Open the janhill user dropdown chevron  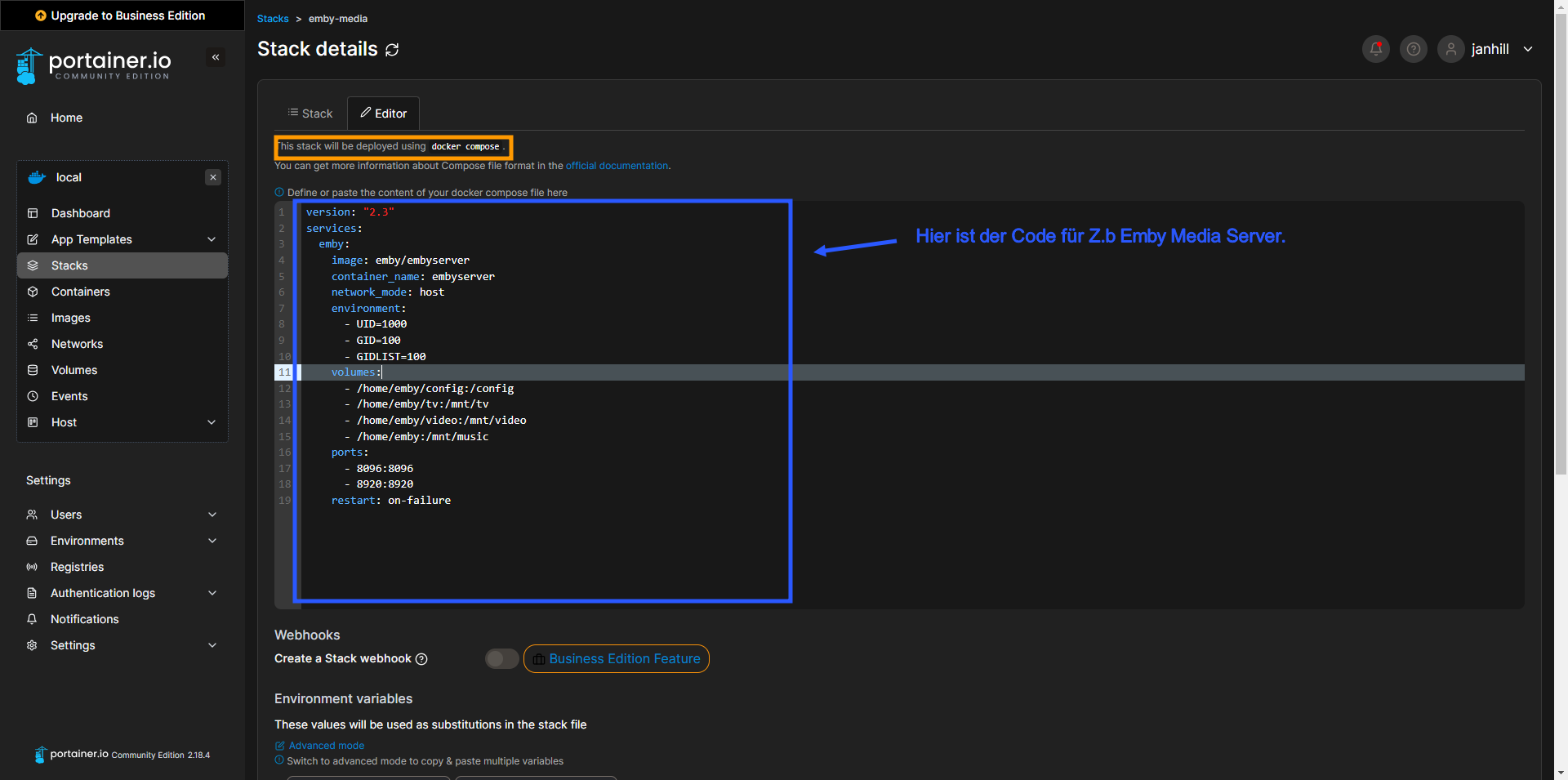[x=1528, y=49]
